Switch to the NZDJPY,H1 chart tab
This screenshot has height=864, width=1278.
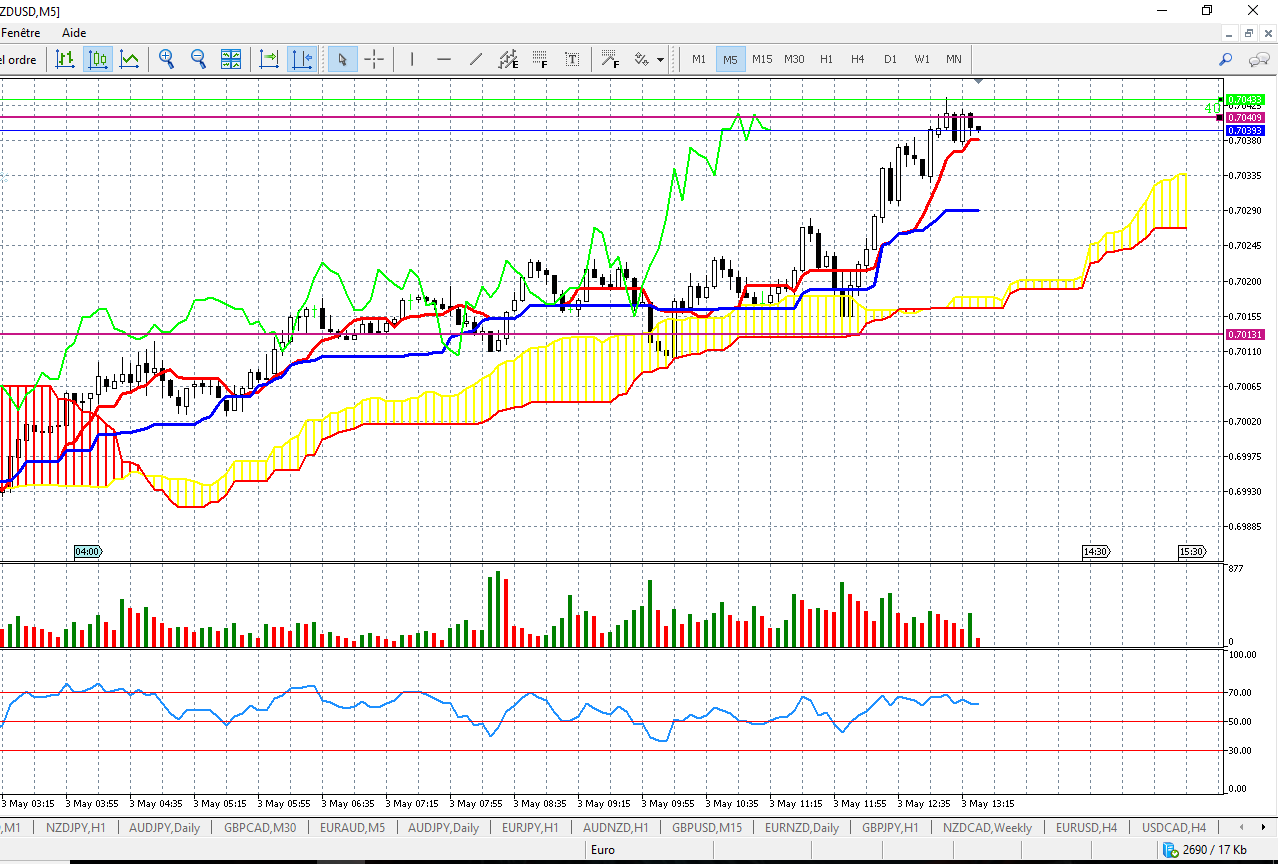76,828
